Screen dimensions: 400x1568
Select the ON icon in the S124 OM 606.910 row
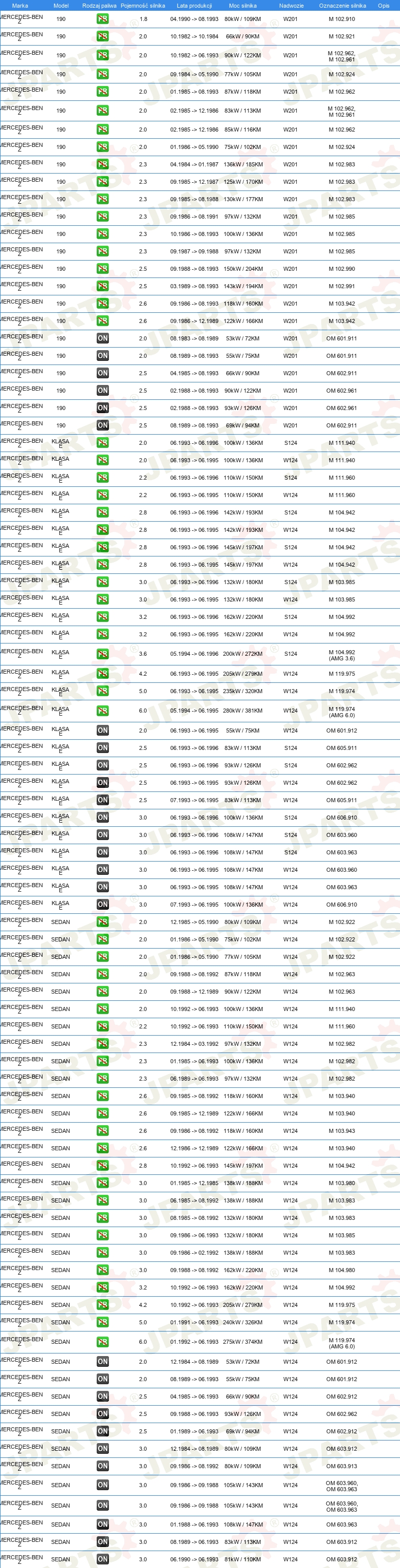point(103,818)
